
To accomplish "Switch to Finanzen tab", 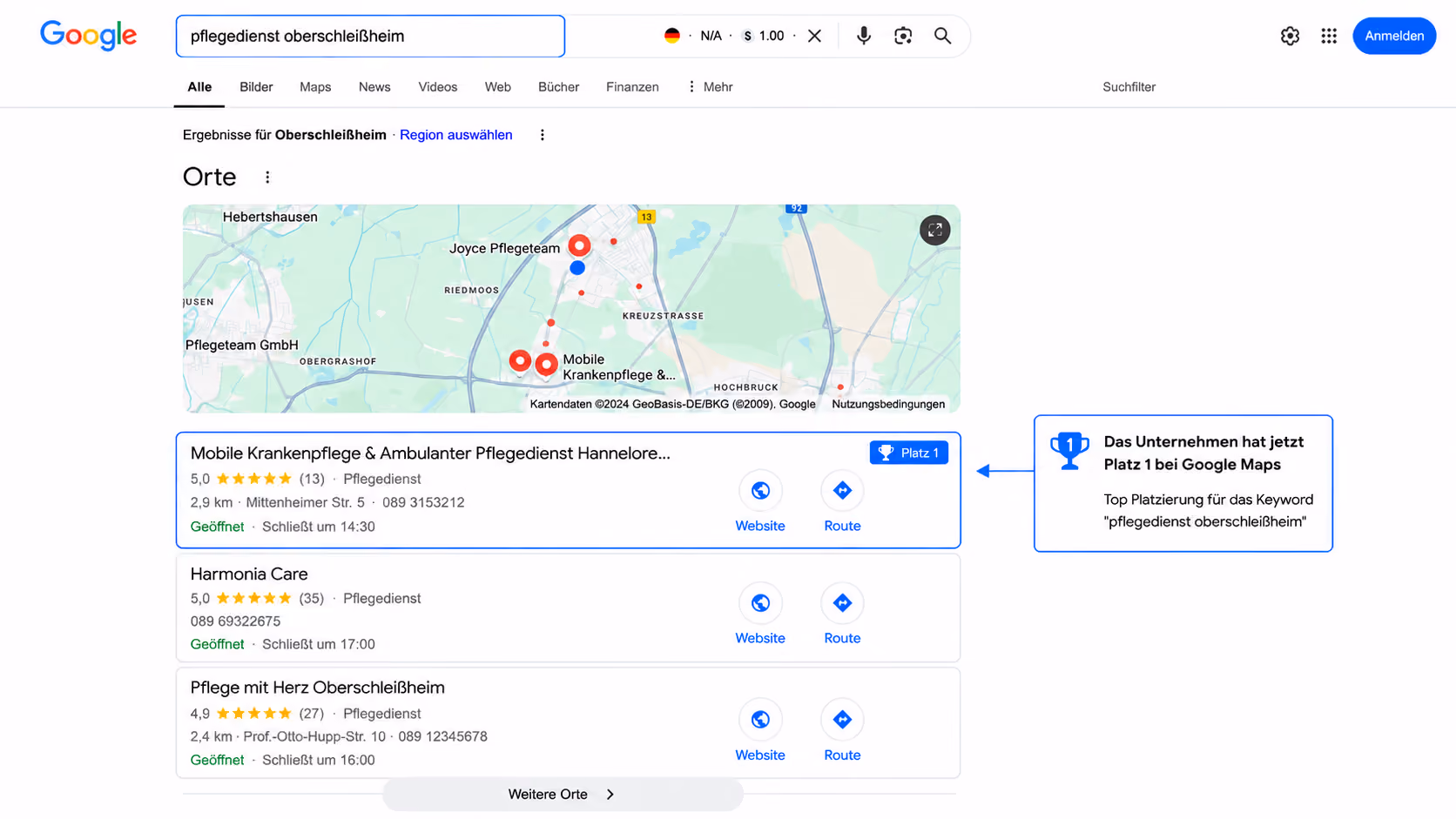I will click(x=632, y=87).
